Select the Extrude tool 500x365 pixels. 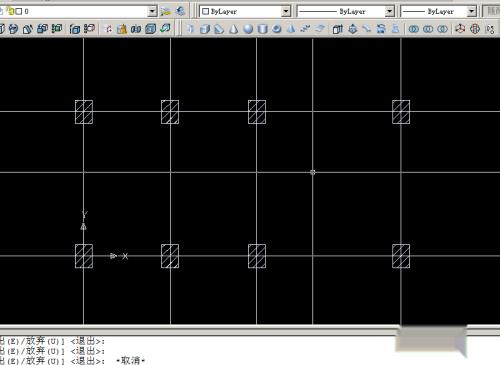point(338,29)
